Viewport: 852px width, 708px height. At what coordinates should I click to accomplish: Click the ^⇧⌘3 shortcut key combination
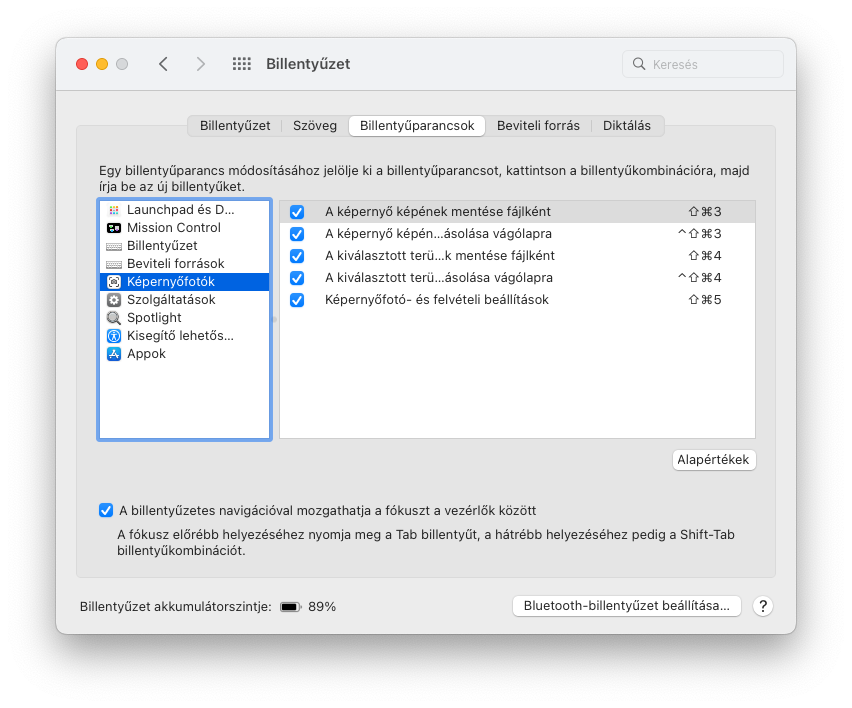(699, 234)
